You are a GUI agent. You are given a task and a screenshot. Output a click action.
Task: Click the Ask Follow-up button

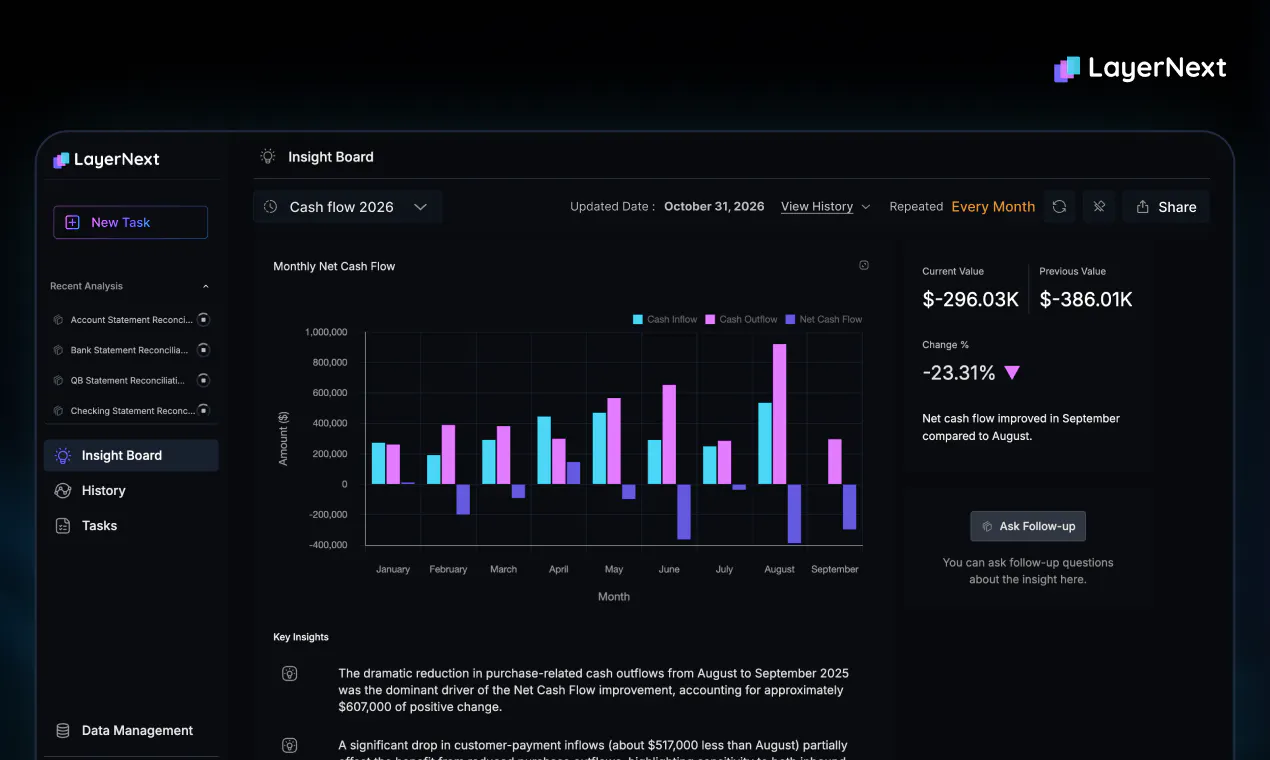tap(1028, 526)
